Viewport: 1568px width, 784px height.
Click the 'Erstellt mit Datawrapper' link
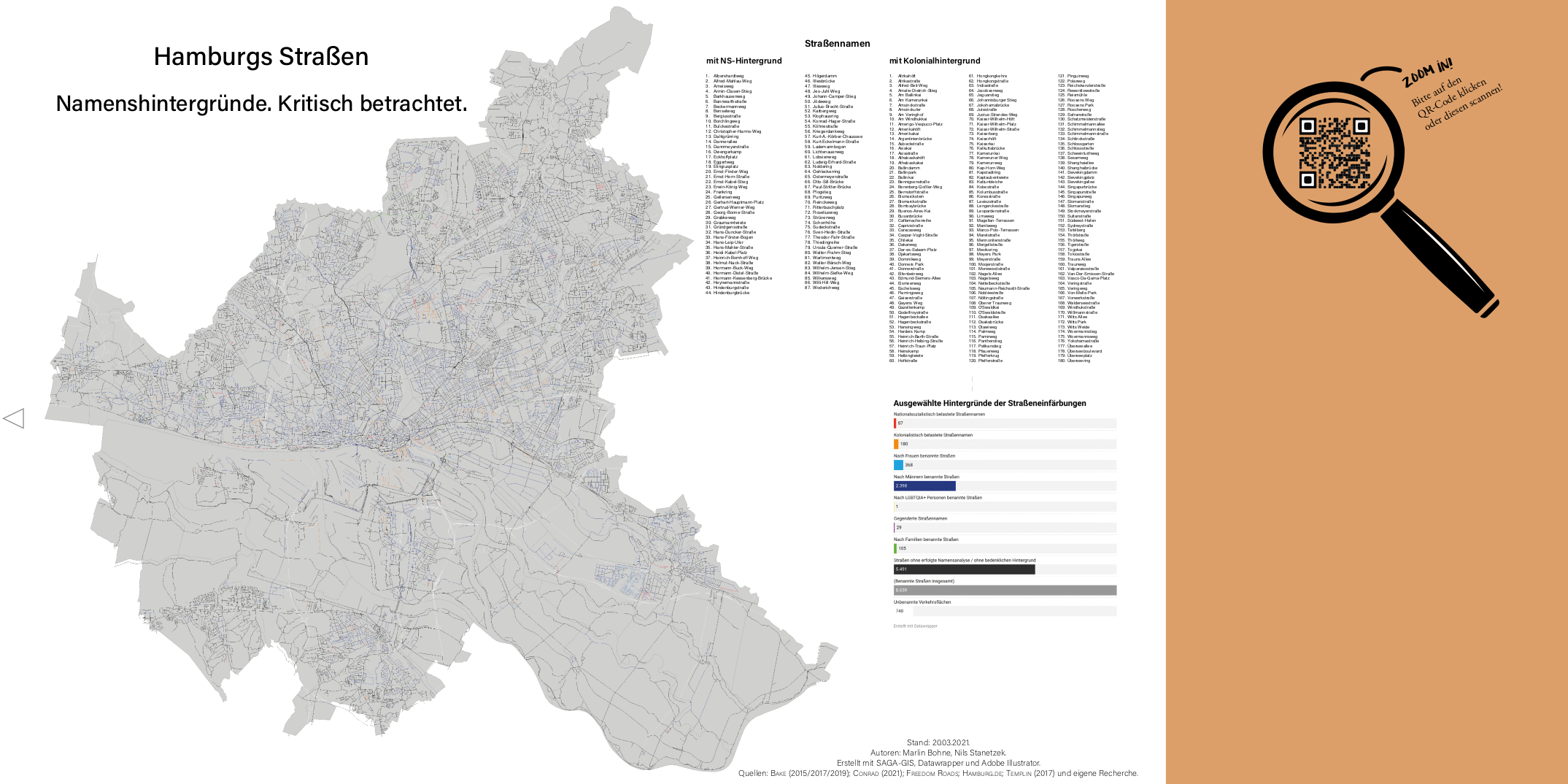point(915,626)
